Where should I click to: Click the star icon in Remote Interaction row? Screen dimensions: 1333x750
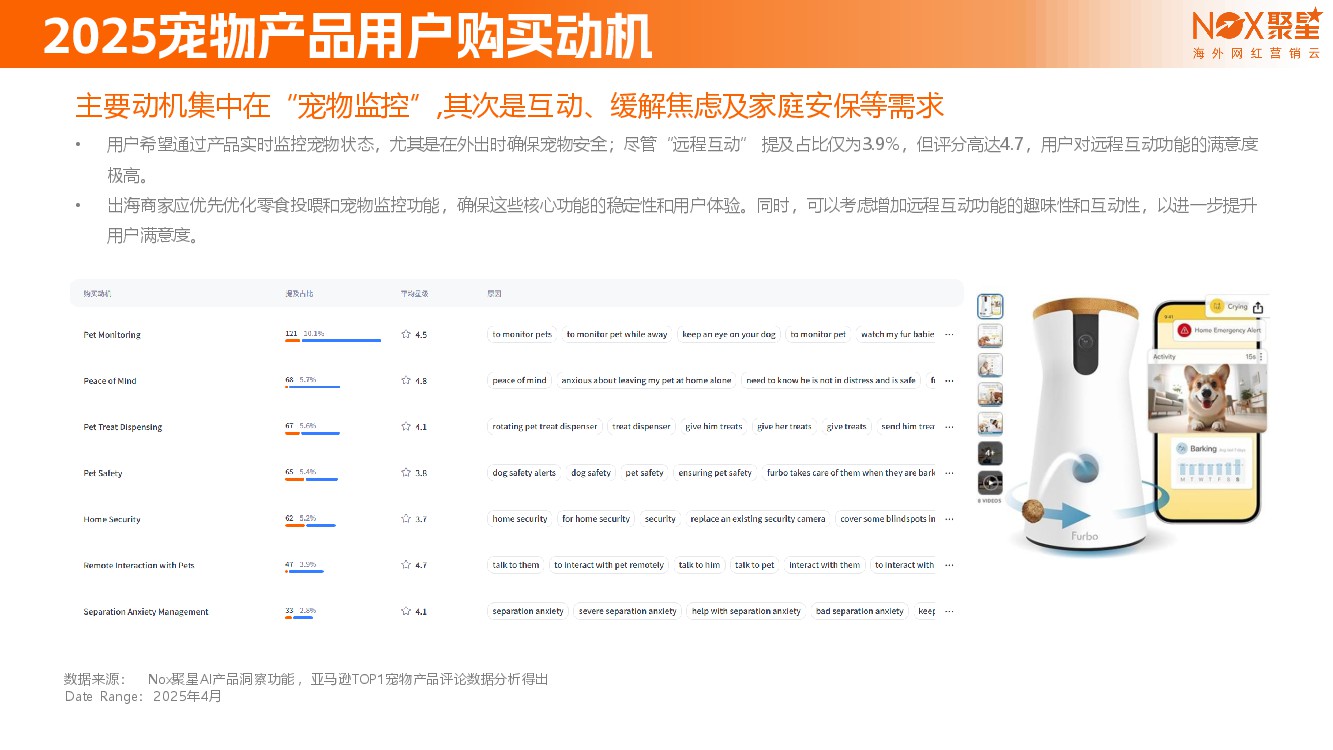pyautogui.click(x=406, y=565)
